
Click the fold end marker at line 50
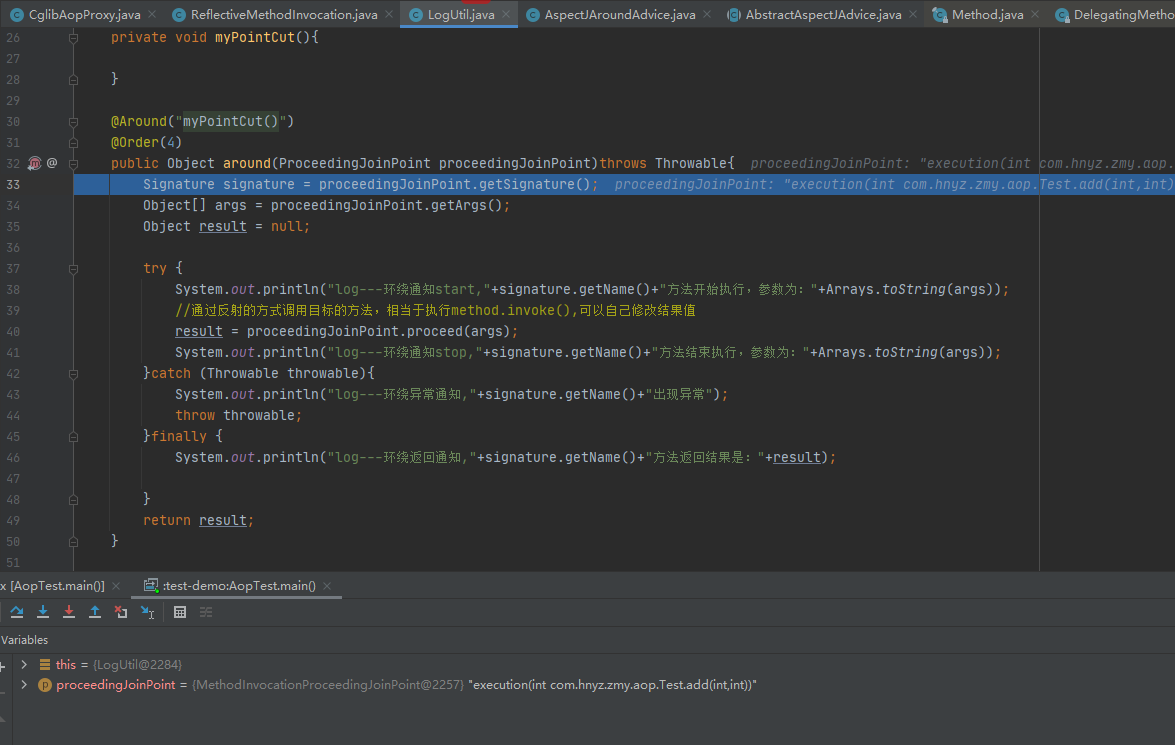pos(73,541)
